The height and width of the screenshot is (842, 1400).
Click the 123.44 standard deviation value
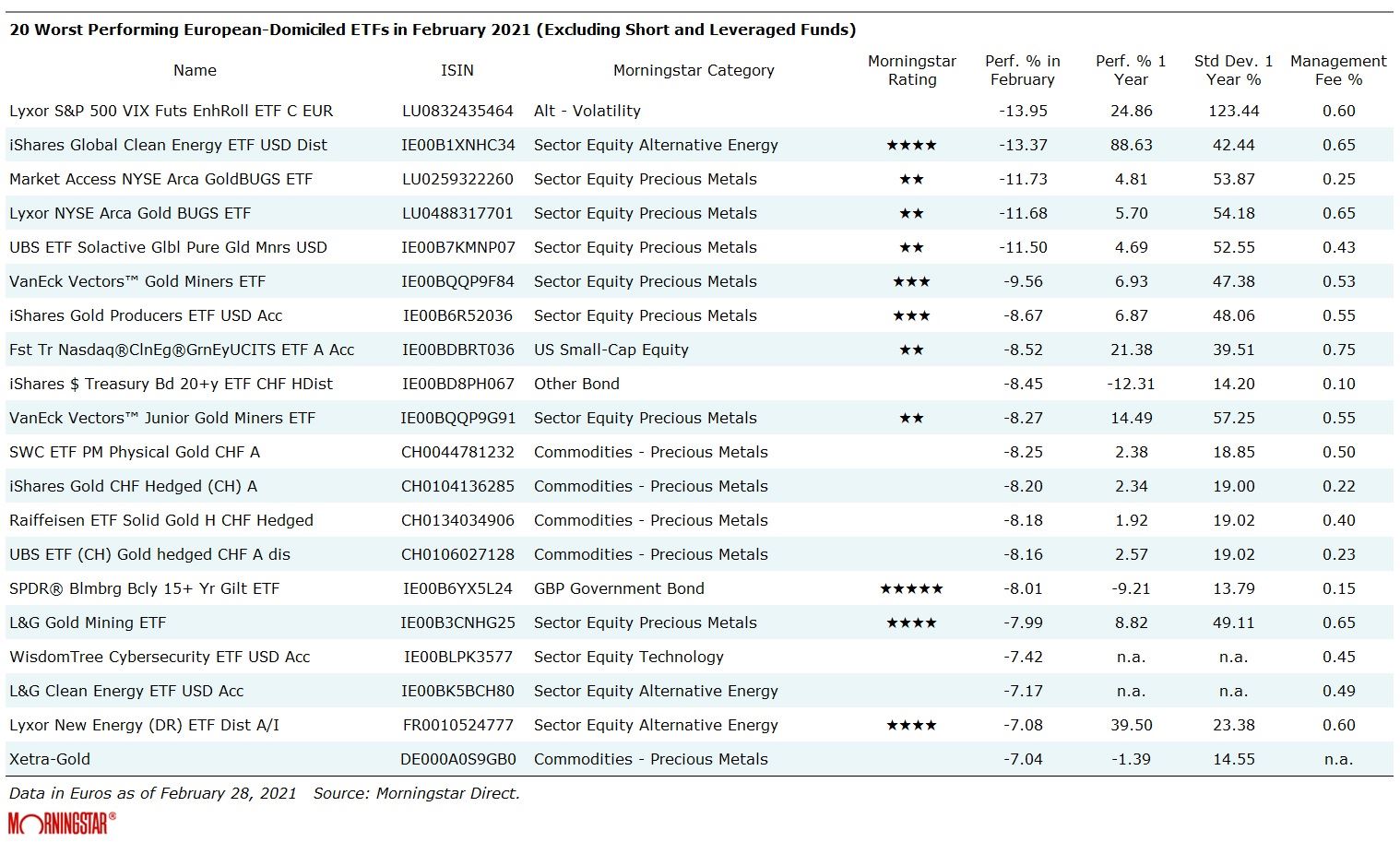(1233, 111)
